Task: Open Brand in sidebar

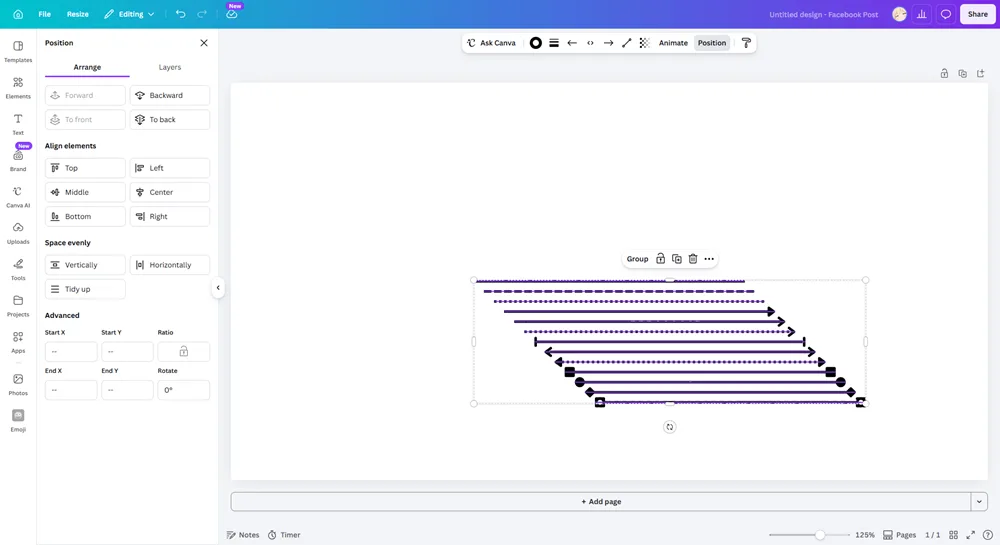Action: [x=18, y=160]
